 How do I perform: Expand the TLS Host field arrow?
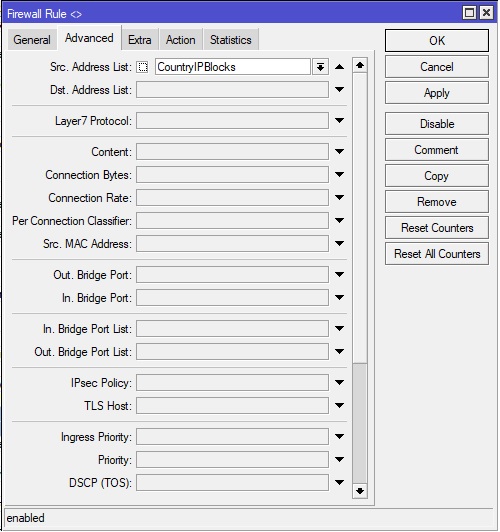point(339,405)
